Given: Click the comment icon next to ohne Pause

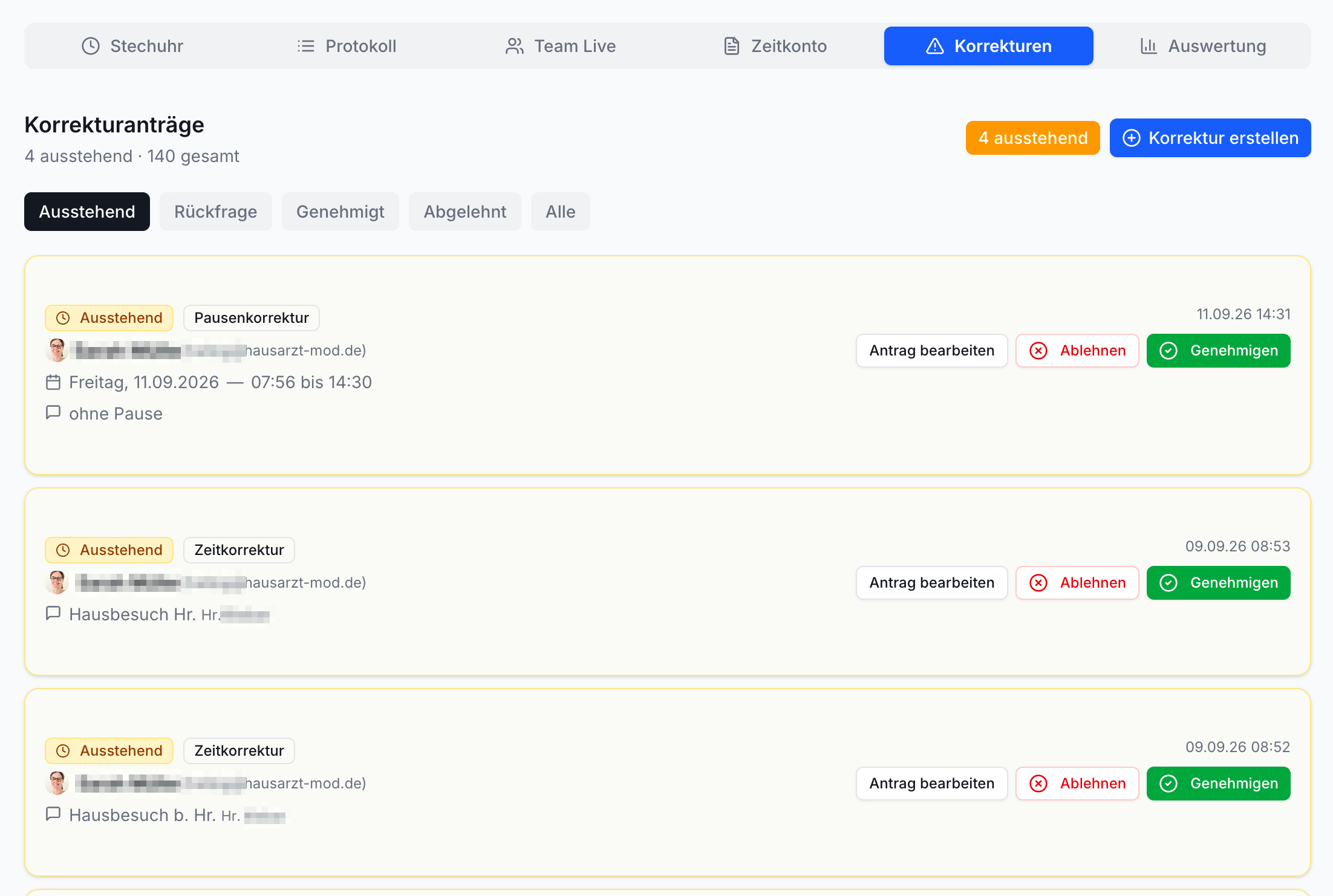Looking at the screenshot, I should (x=53, y=413).
